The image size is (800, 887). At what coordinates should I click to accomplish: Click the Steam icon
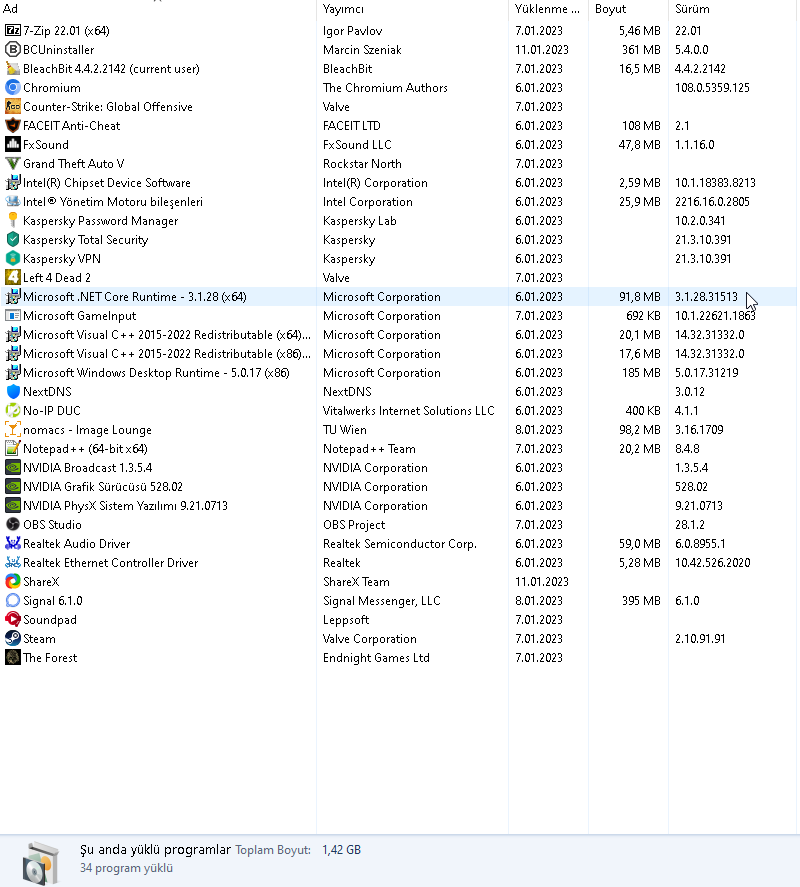coord(12,638)
